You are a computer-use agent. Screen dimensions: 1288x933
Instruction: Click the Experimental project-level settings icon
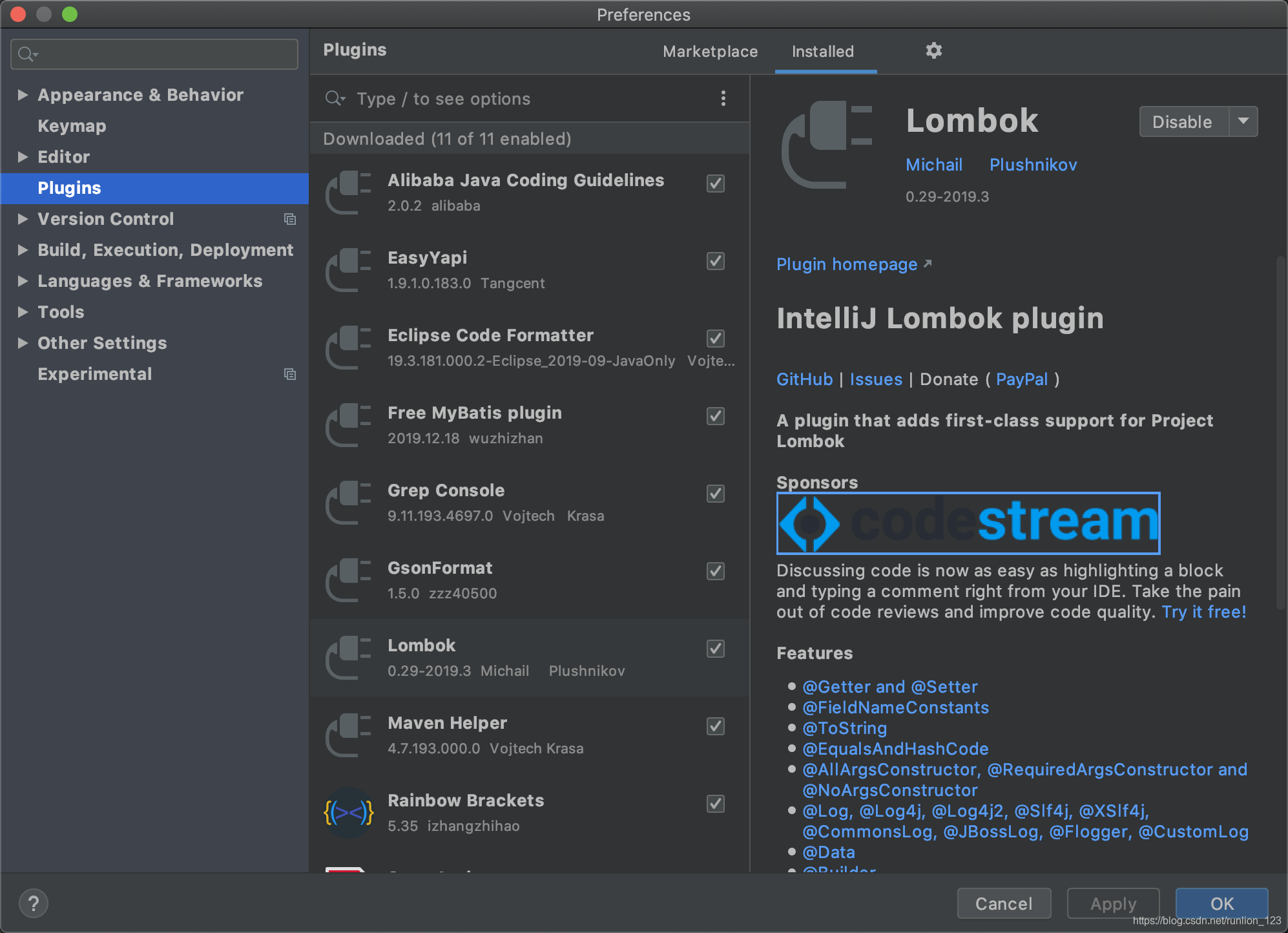(290, 374)
